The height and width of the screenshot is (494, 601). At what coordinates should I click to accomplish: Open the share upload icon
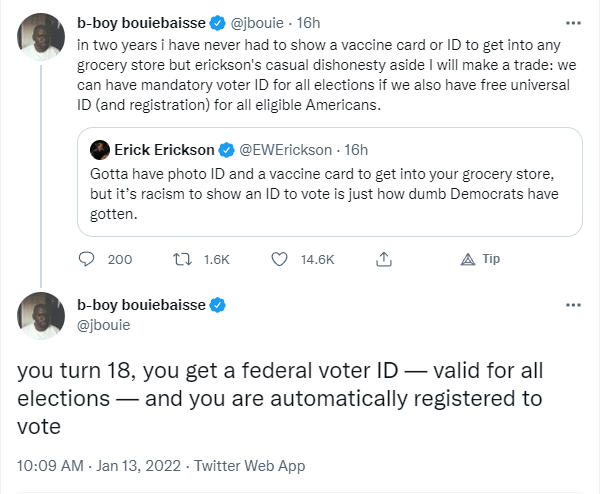pos(384,259)
